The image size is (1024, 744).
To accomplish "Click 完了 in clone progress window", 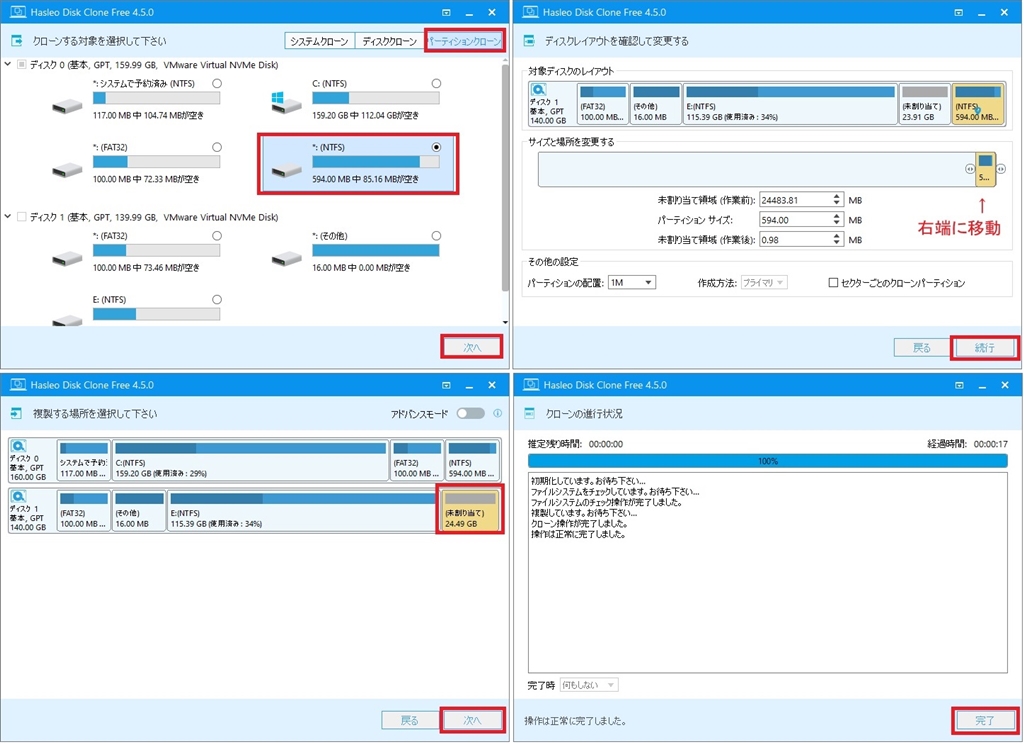I will pos(985,720).
